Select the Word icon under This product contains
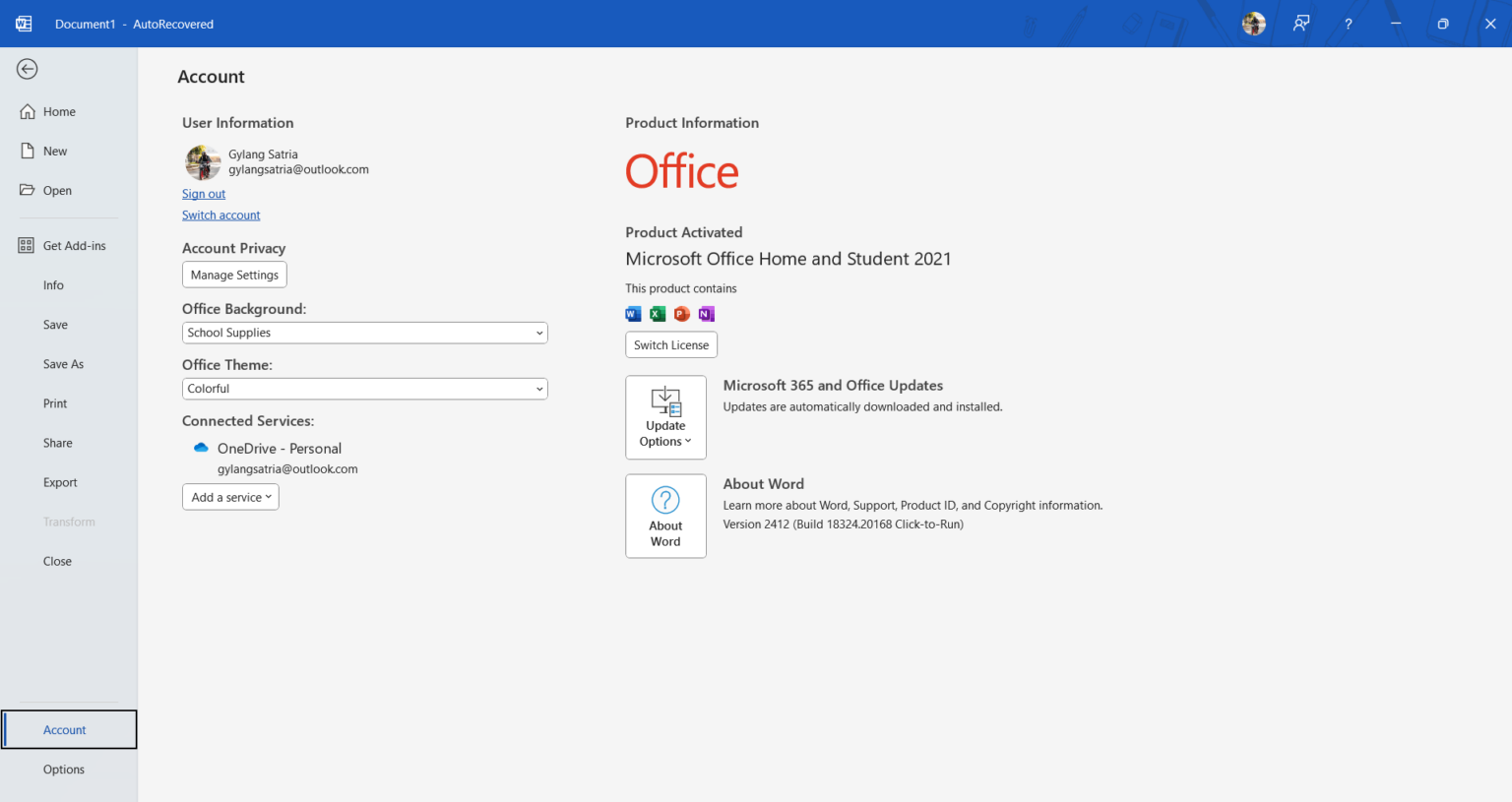This screenshot has height=802, width=1512. click(633, 313)
